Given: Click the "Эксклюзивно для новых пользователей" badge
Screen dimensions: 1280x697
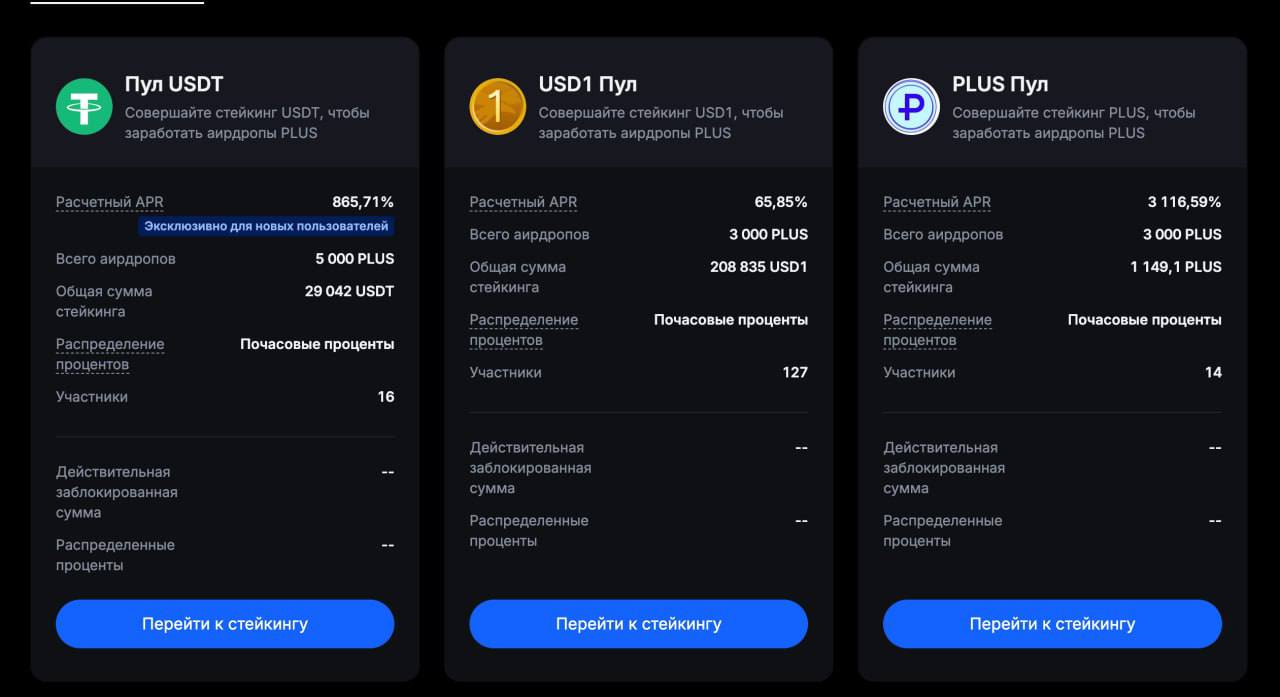Looking at the screenshot, I should tap(266, 227).
